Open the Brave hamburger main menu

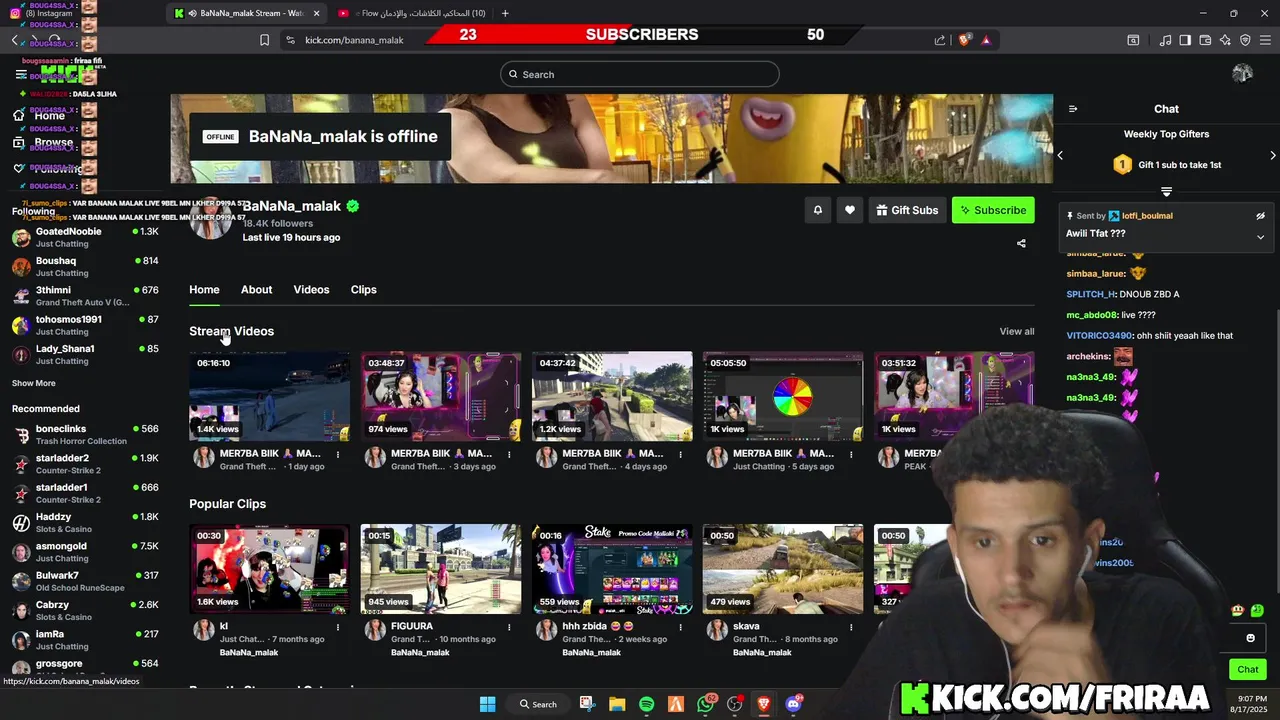(1266, 40)
